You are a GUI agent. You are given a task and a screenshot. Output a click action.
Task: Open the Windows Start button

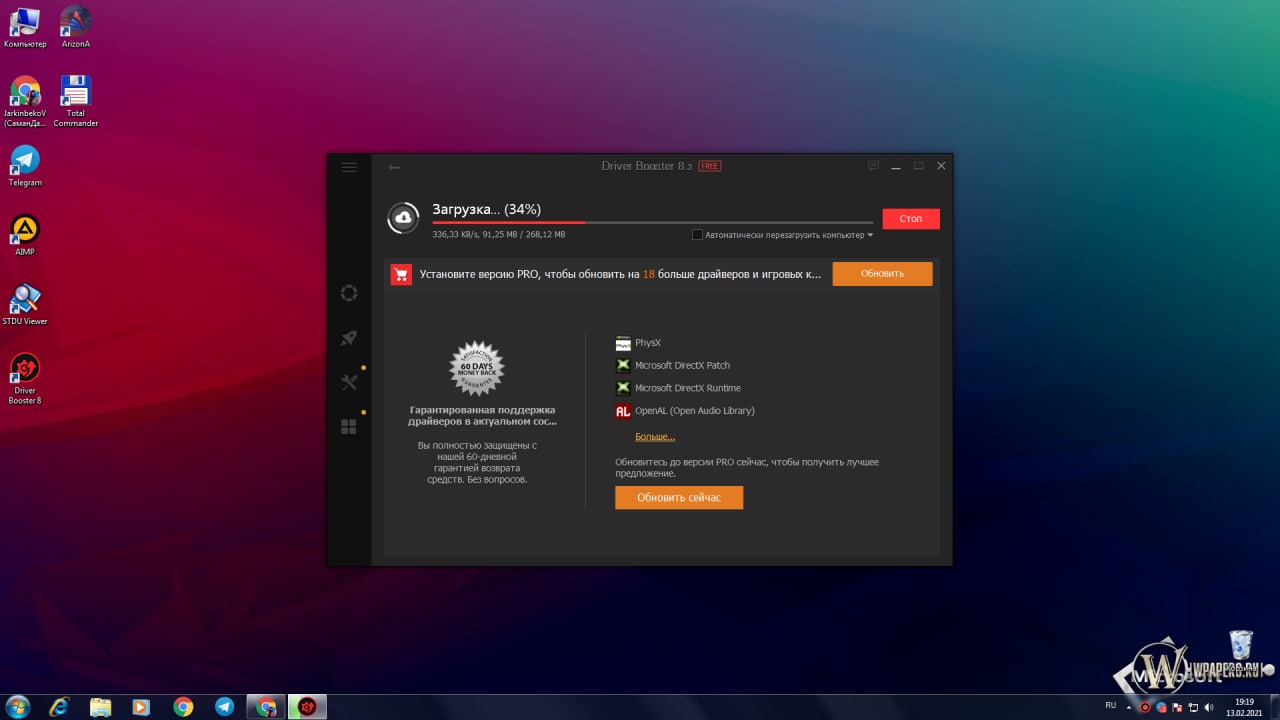click(16, 706)
